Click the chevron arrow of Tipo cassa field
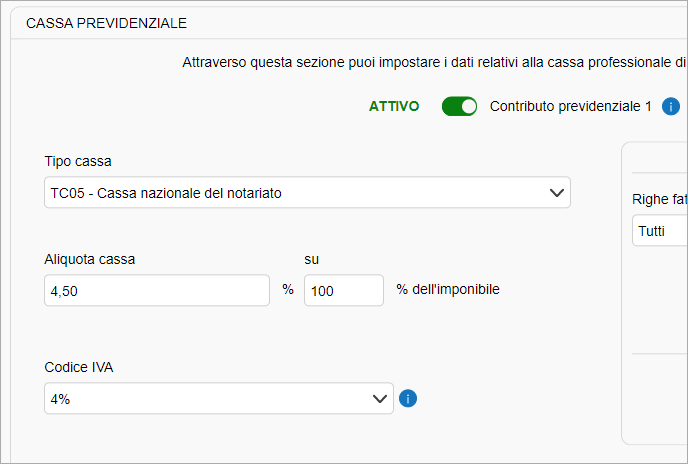Viewport: 688px width, 464px height. (556, 193)
